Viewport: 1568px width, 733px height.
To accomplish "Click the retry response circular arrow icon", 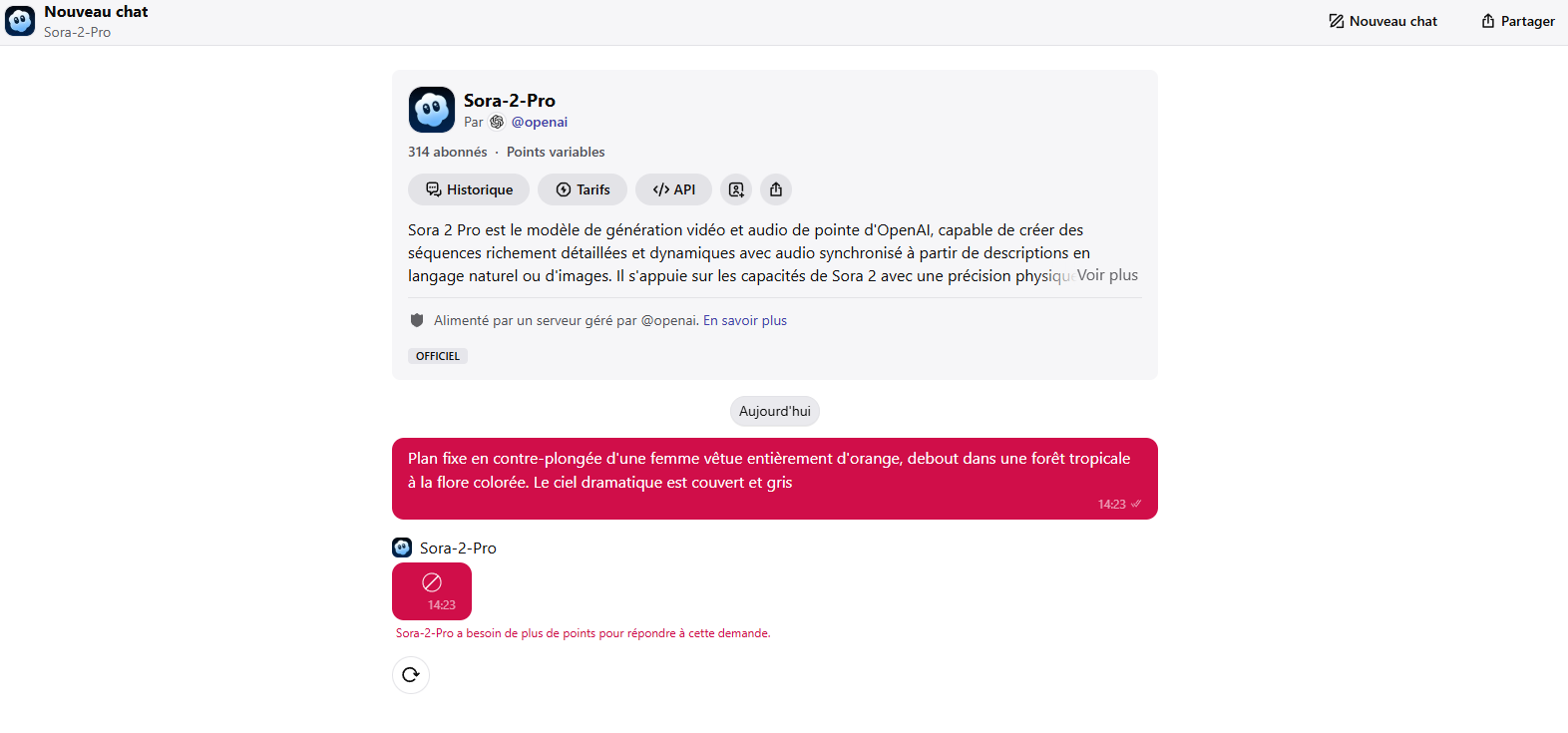I will [x=411, y=675].
